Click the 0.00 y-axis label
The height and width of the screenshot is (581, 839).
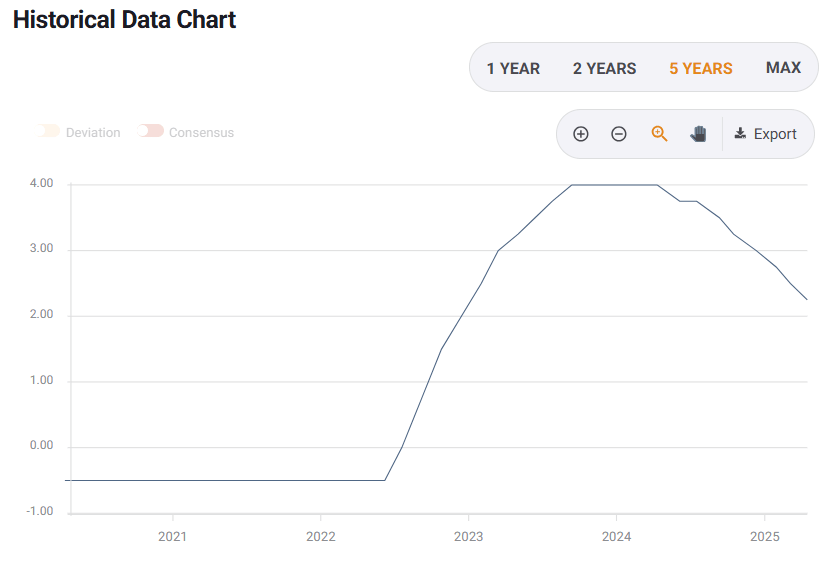pyautogui.click(x=41, y=446)
